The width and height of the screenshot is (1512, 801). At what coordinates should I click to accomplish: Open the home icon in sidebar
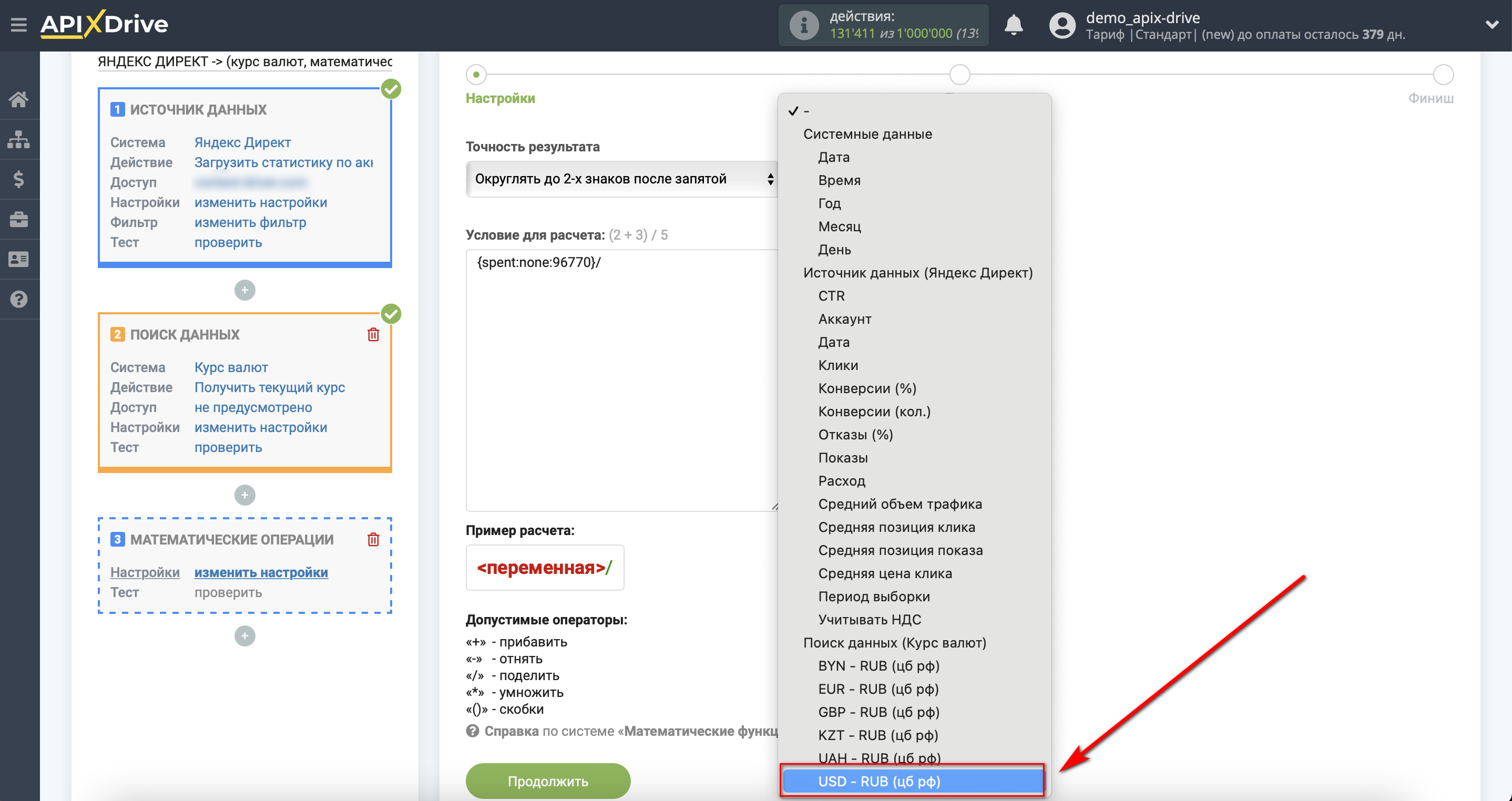[x=19, y=99]
